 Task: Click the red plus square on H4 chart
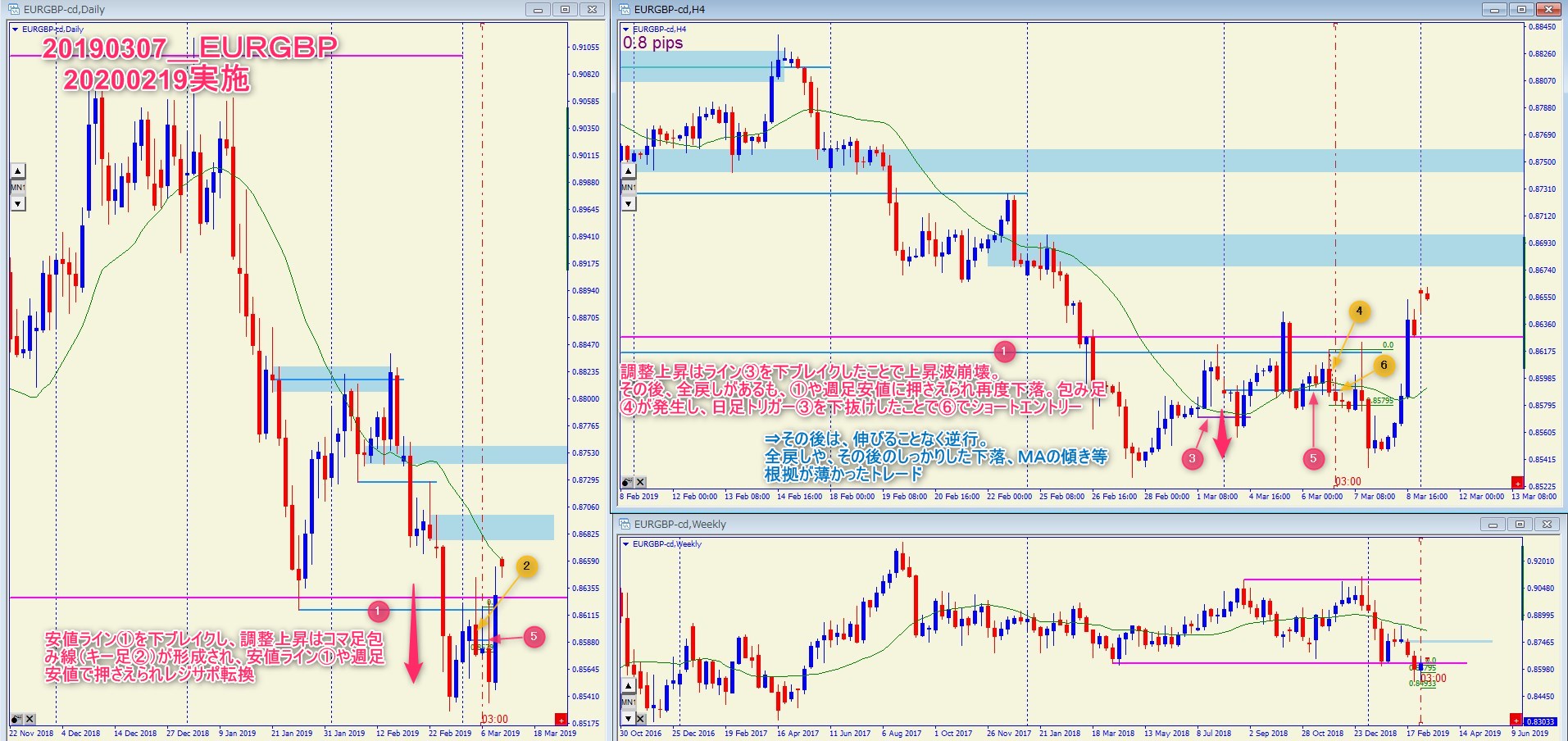click(x=1517, y=483)
